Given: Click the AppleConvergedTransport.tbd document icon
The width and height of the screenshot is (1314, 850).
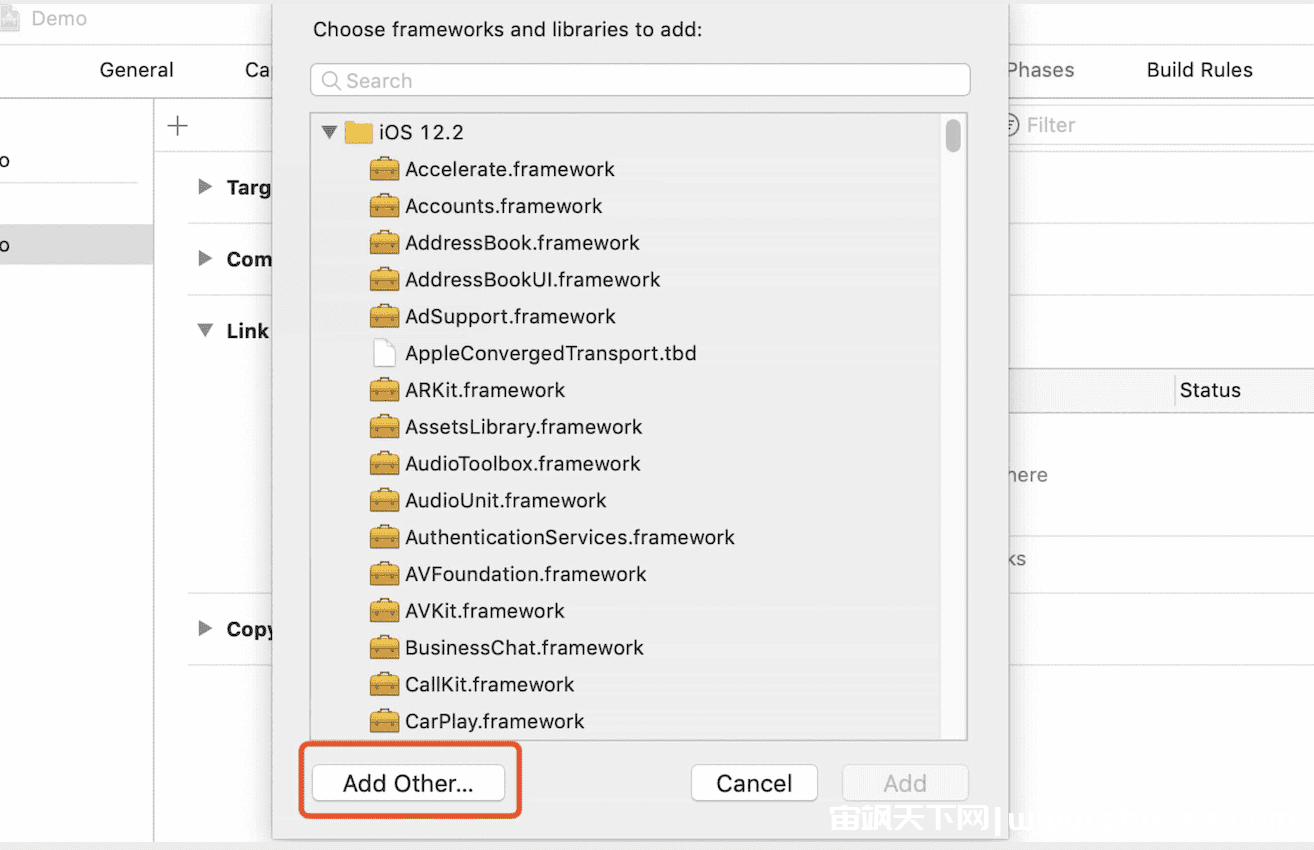Looking at the screenshot, I should point(385,353).
